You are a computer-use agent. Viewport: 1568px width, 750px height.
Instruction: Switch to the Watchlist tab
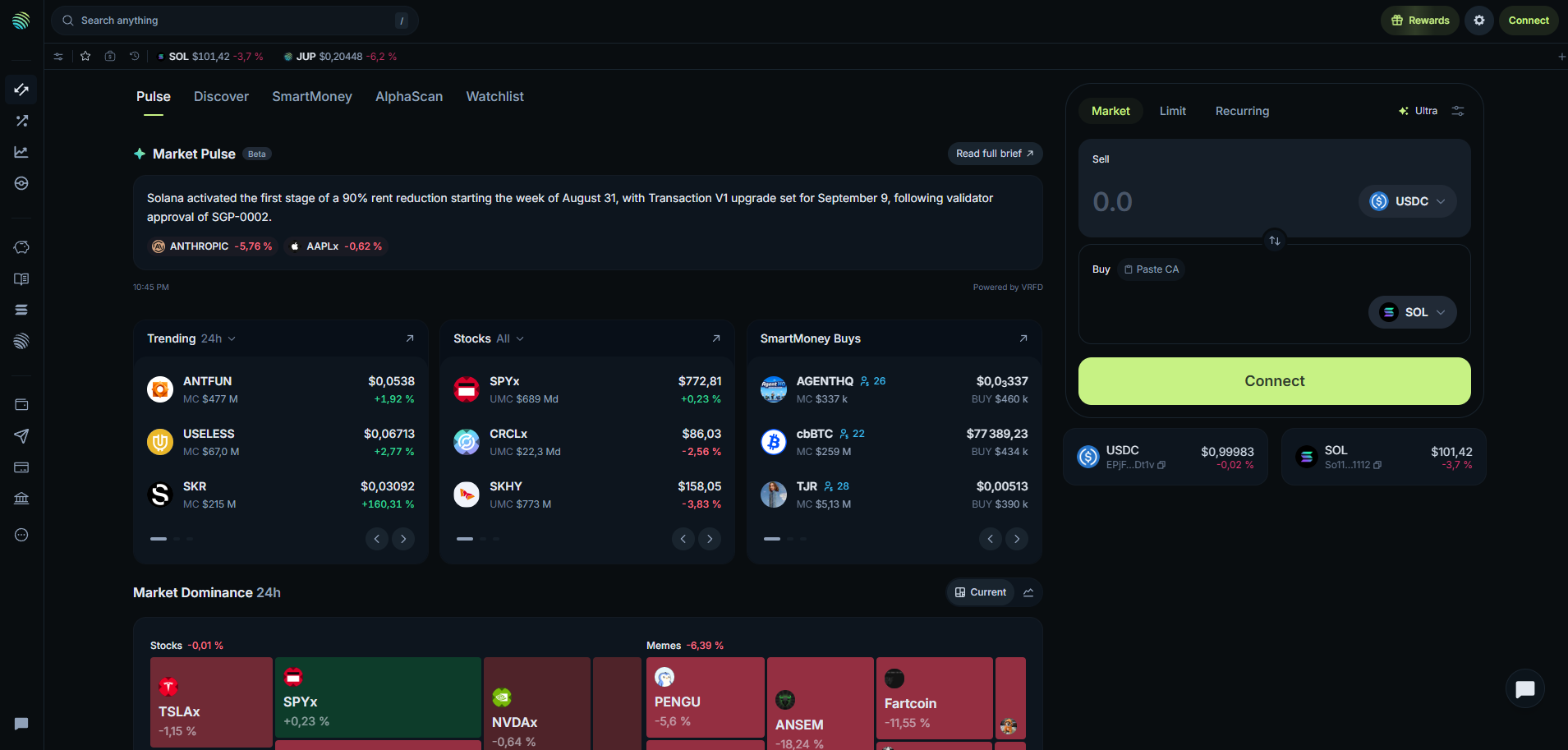(x=495, y=96)
